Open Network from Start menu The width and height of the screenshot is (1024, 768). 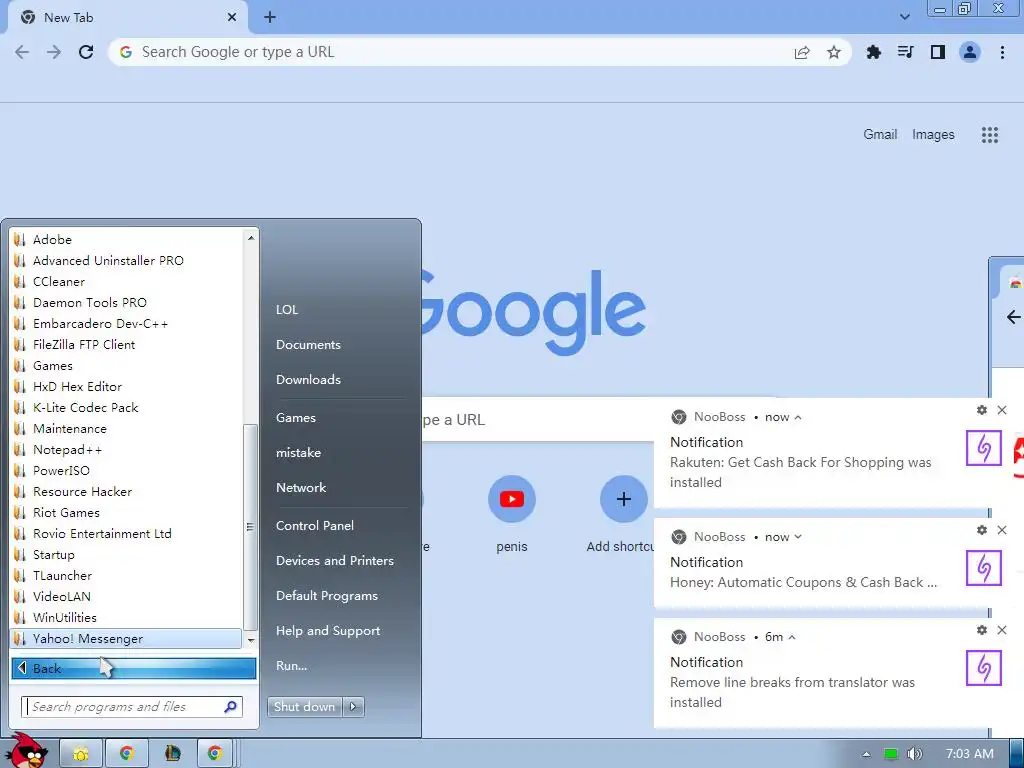coord(301,488)
